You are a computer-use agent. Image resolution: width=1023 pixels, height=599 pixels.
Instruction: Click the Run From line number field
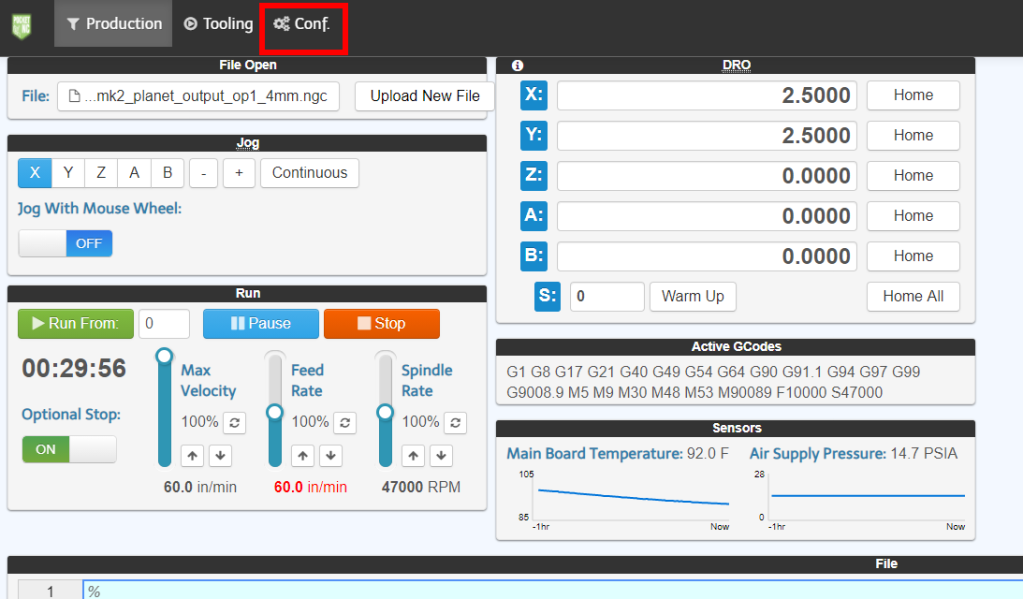[164, 324]
